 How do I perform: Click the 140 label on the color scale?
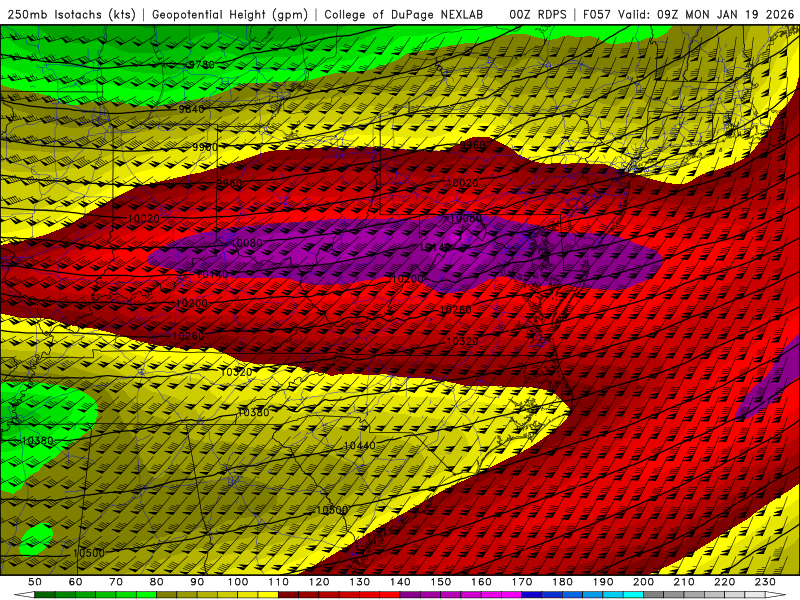pyautogui.click(x=400, y=582)
